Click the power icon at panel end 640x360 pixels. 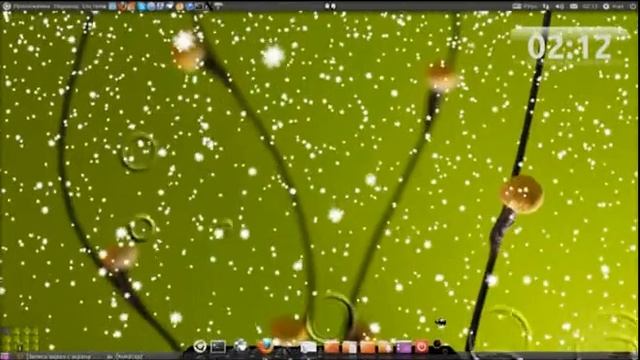[x=633, y=7]
